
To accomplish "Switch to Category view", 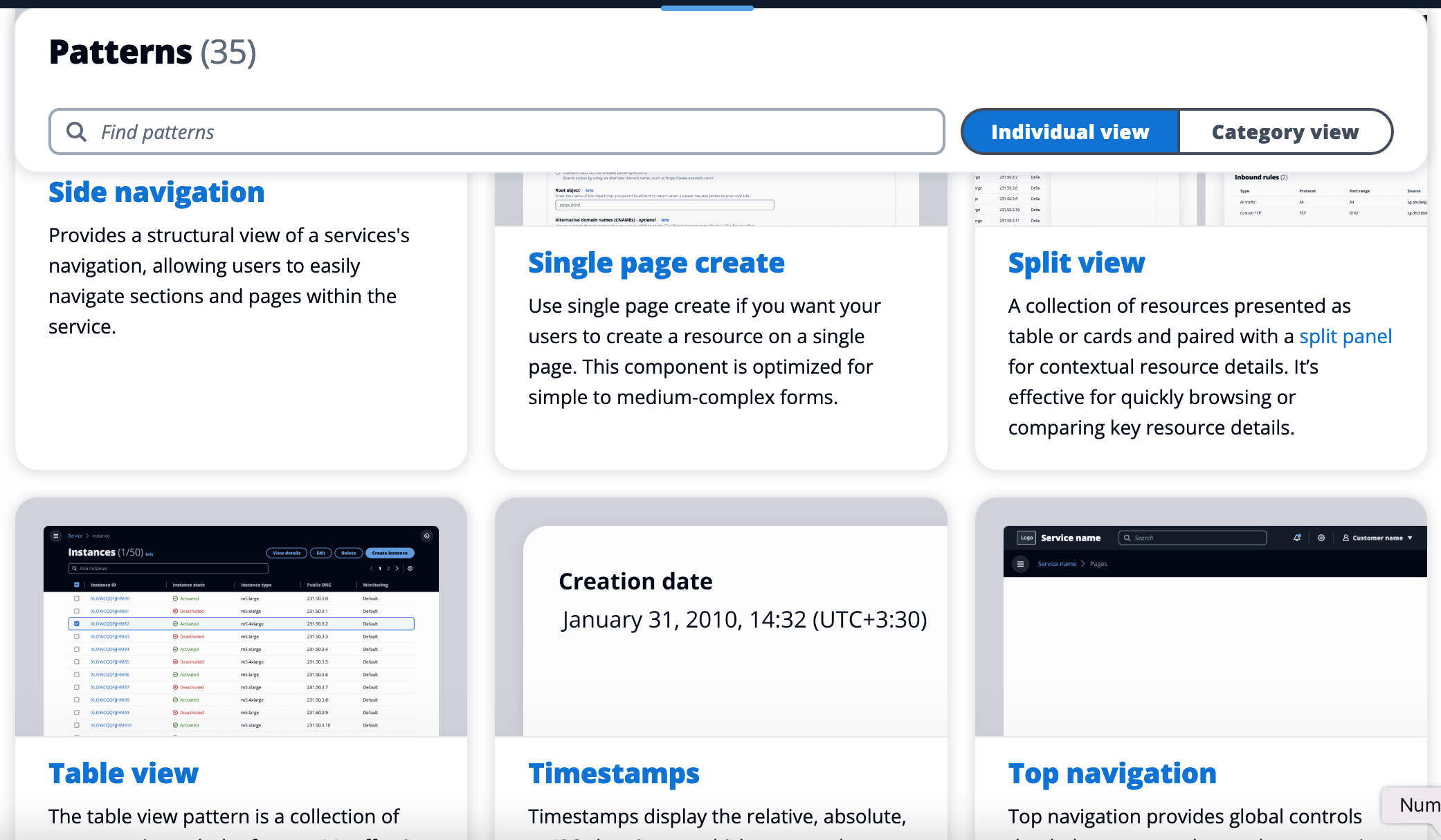I will (1285, 131).
